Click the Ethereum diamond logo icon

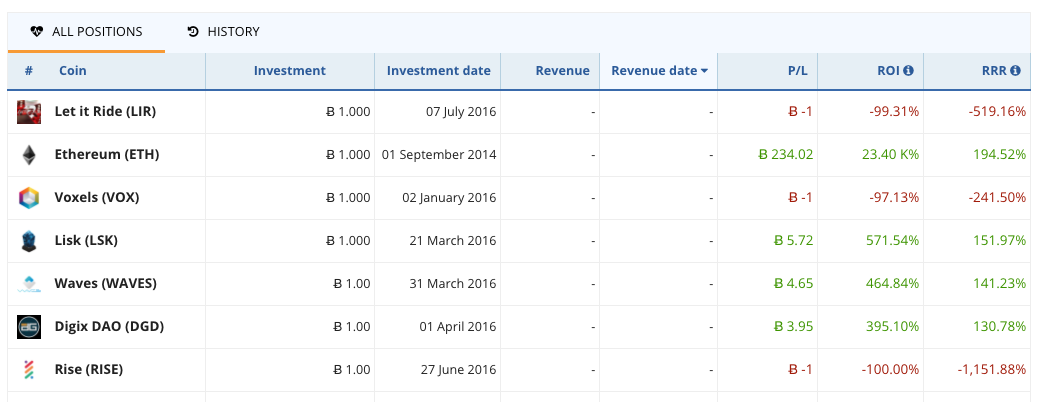(29, 155)
